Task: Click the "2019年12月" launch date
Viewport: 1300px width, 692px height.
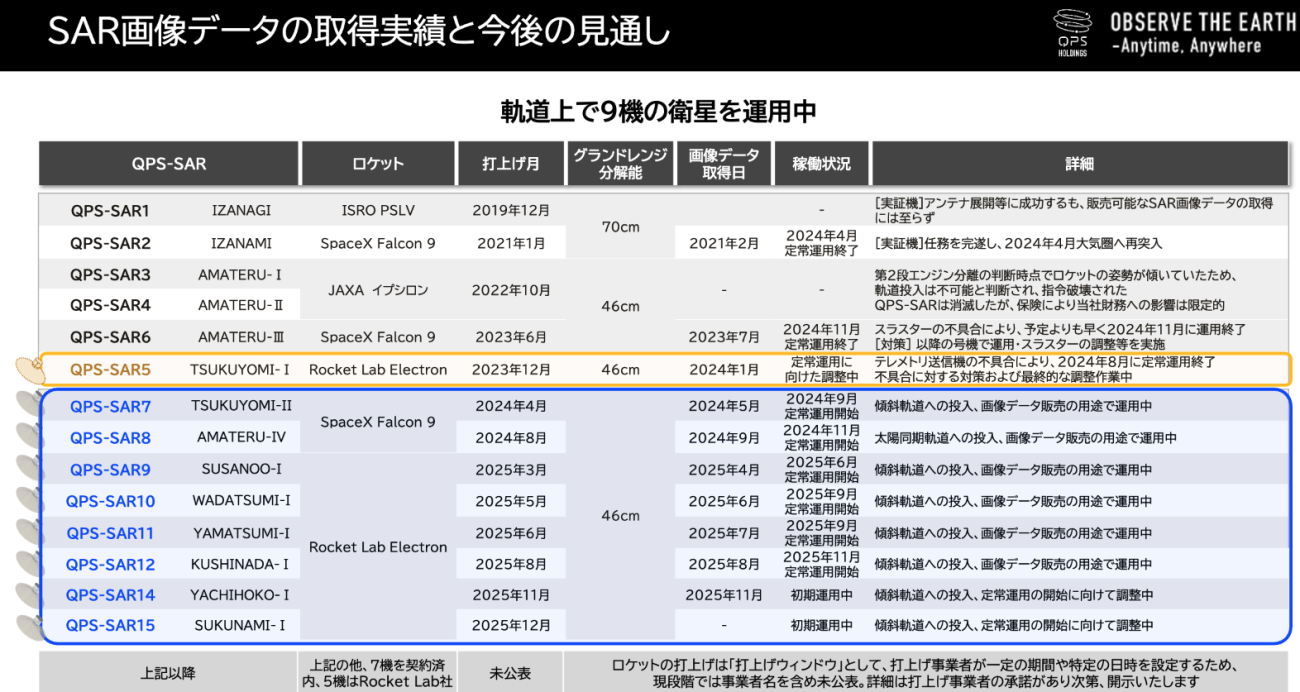Action: (x=512, y=211)
